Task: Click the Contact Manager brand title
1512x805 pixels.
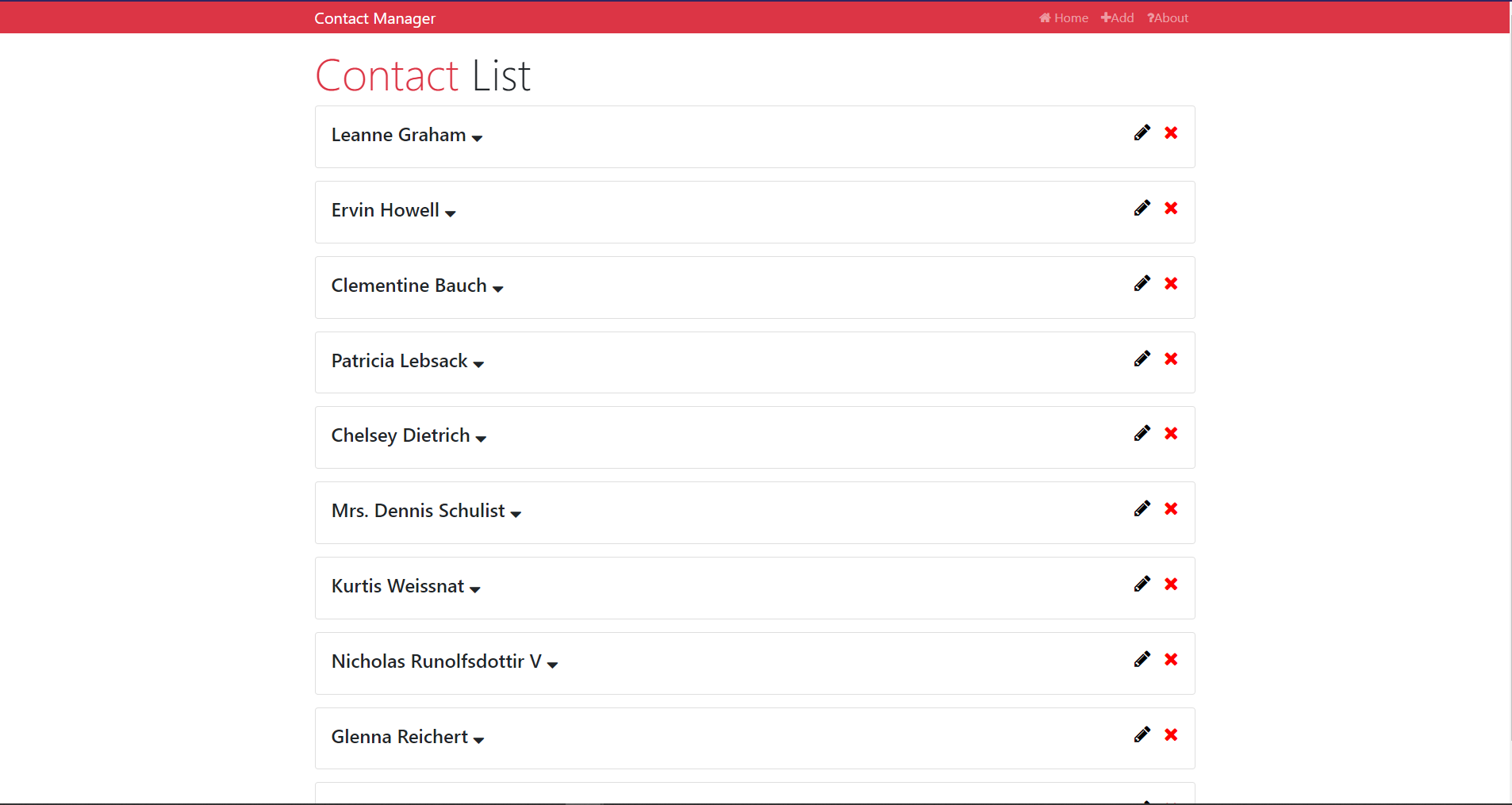Action: coord(374,17)
